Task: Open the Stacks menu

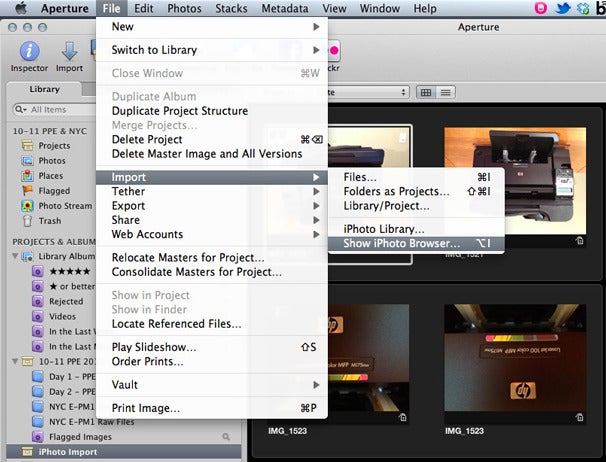Action: tap(231, 8)
